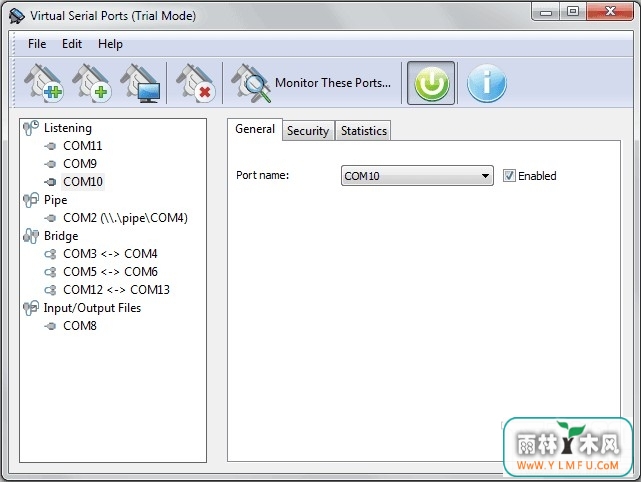Select COM2 pipe port entry
The height and width of the screenshot is (482, 641).
125,218
